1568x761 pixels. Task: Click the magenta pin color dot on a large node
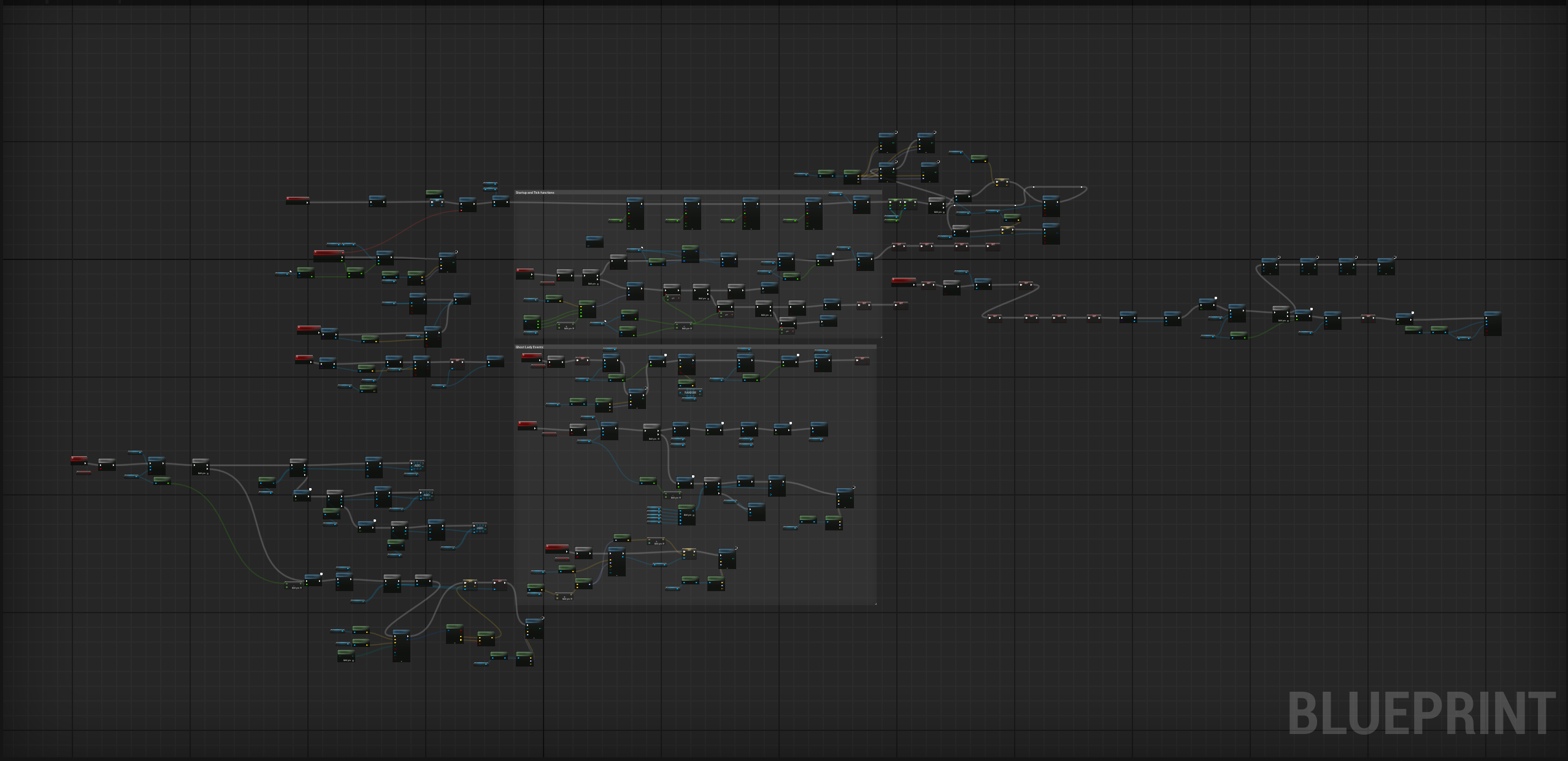[x=629, y=210]
